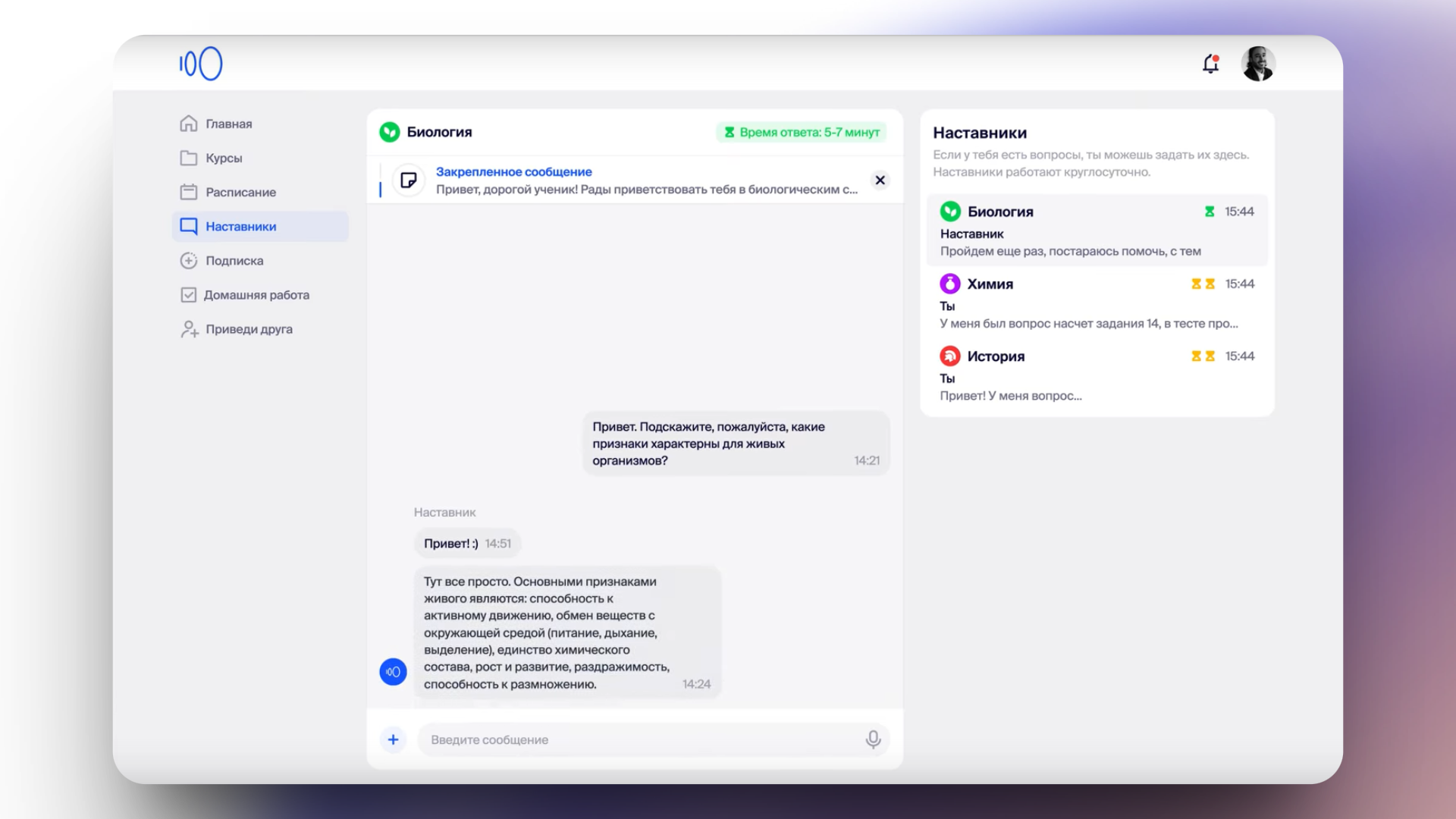
Task: Click the pinned note icon
Action: 409,180
